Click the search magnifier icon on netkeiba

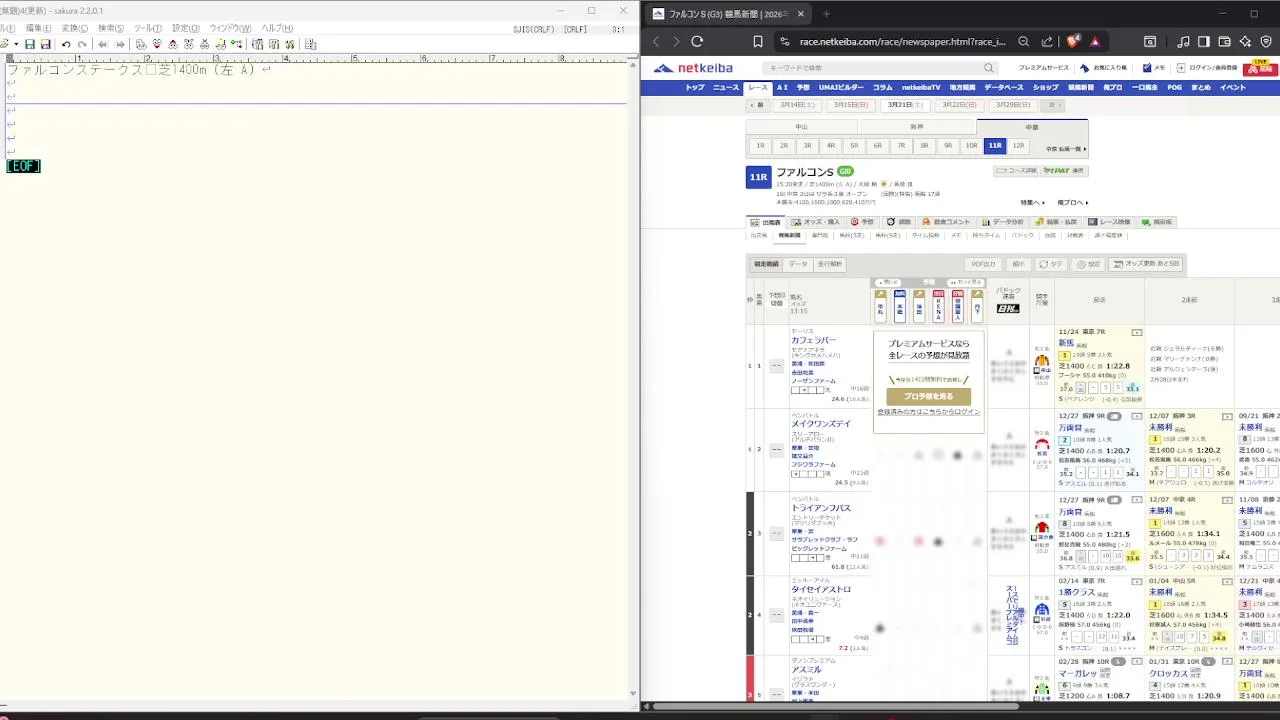(989, 68)
